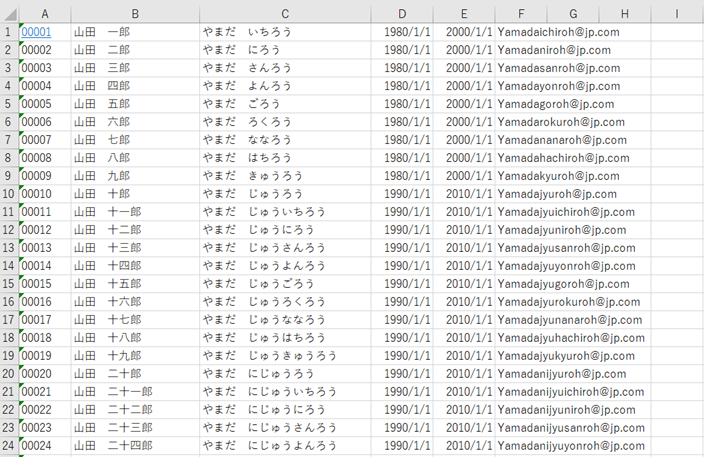This screenshot has width=704, height=457.
Task: Click the reading cell やまだ きゅうろう
Action: coord(285,176)
